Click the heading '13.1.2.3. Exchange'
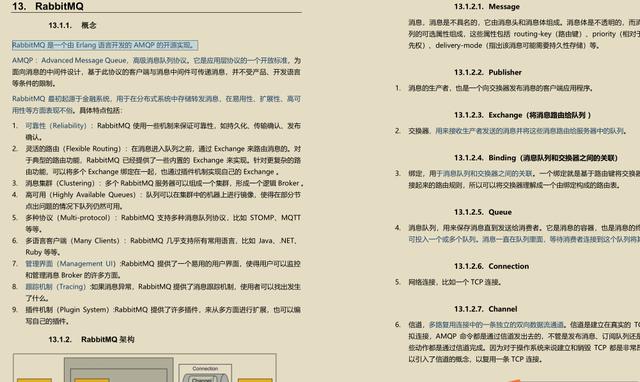Viewport: 640px width, 382px height. pyautogui.click(x=522, y=115)
